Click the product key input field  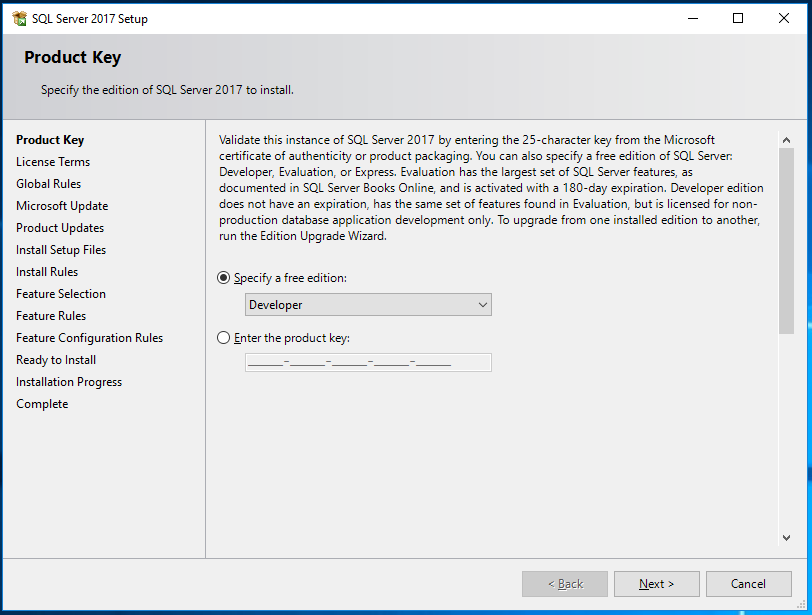[368, 363]
